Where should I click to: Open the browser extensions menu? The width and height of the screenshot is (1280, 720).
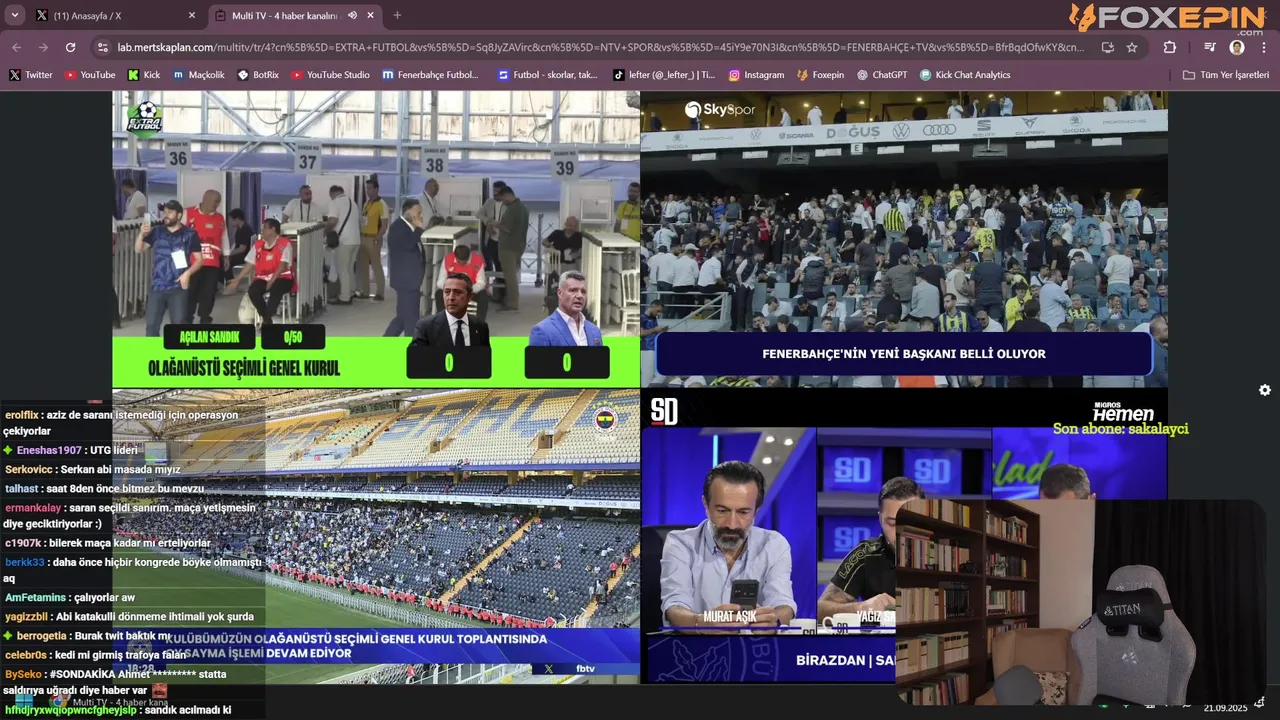click(1169, 47)
